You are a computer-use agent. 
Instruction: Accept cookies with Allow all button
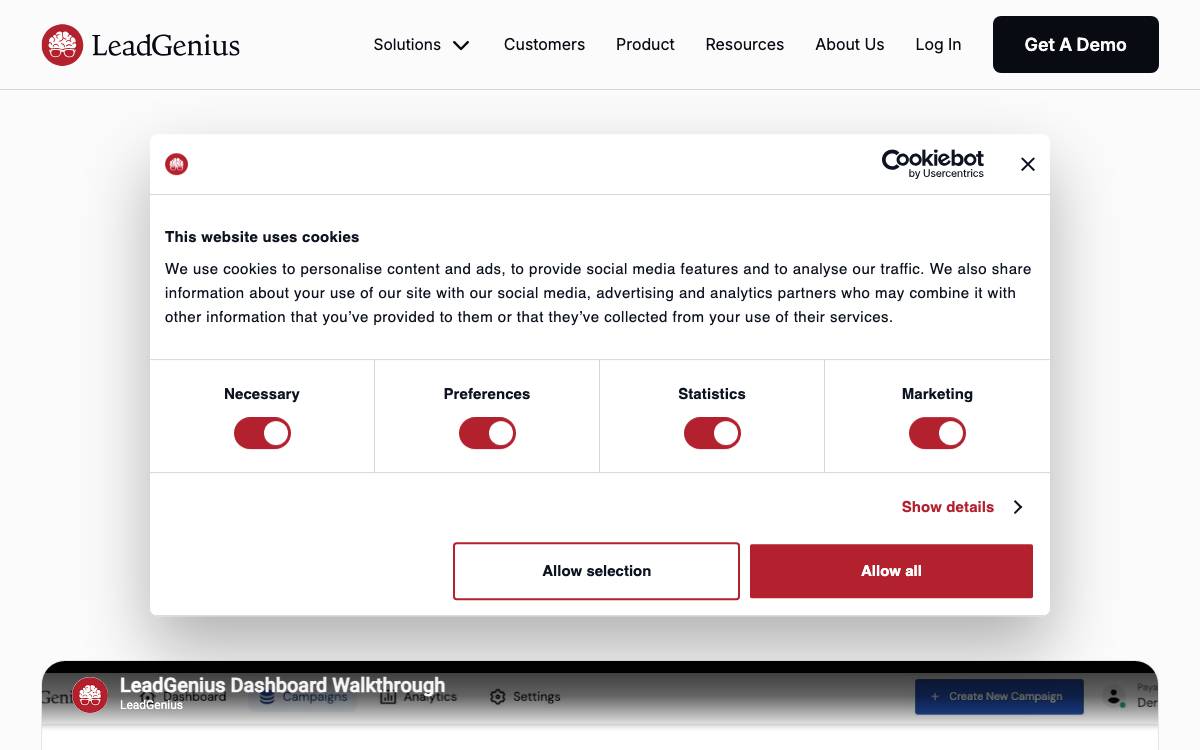click(x=891, y=571)
